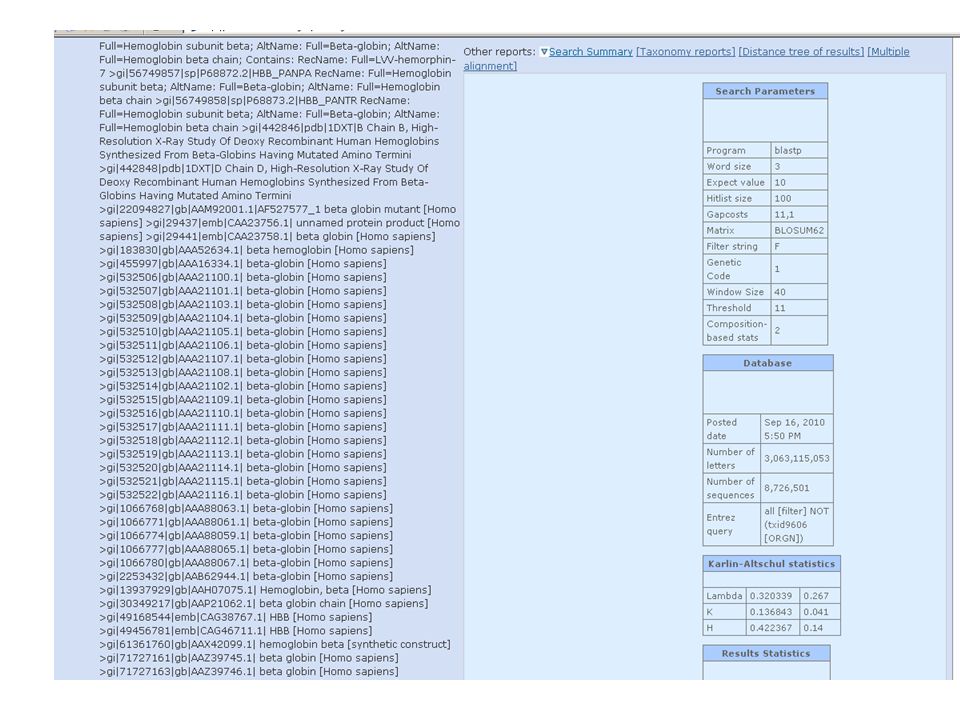The image size is (960, 720).
Task: Open Distance tree of results link
Action: 801,52
